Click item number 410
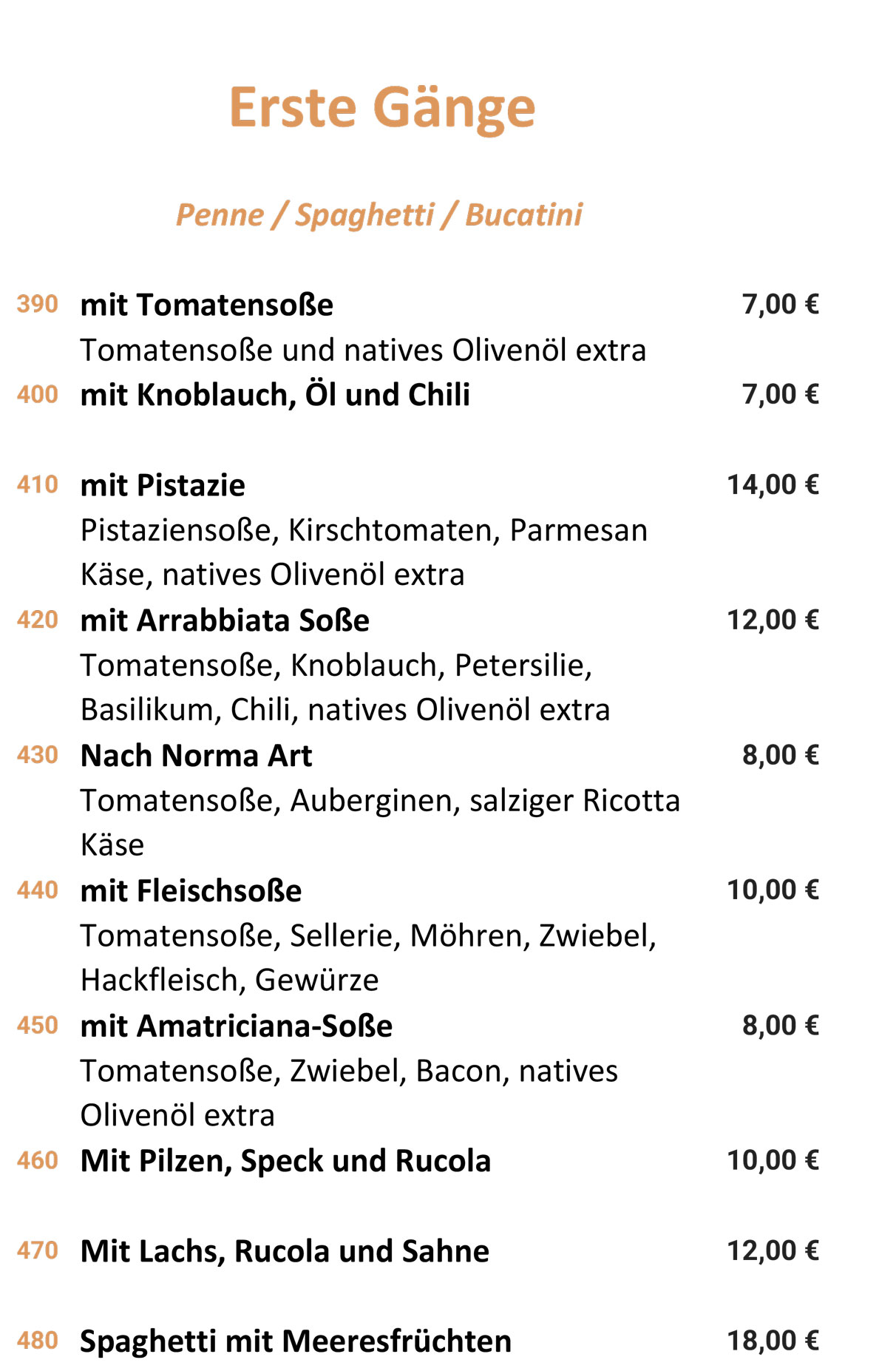The height and width of the screenshot is (1371, 896). point(38,484)
